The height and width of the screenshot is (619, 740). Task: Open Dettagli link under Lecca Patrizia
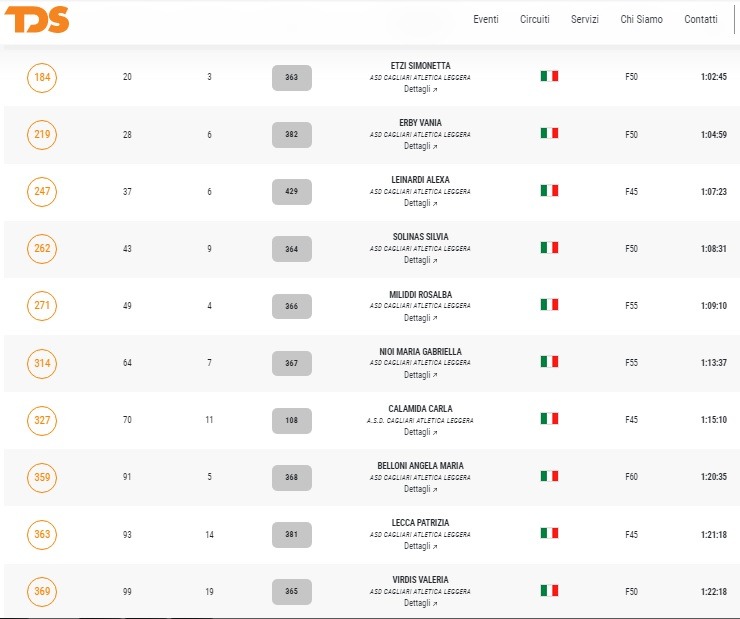tap(420, 546)
